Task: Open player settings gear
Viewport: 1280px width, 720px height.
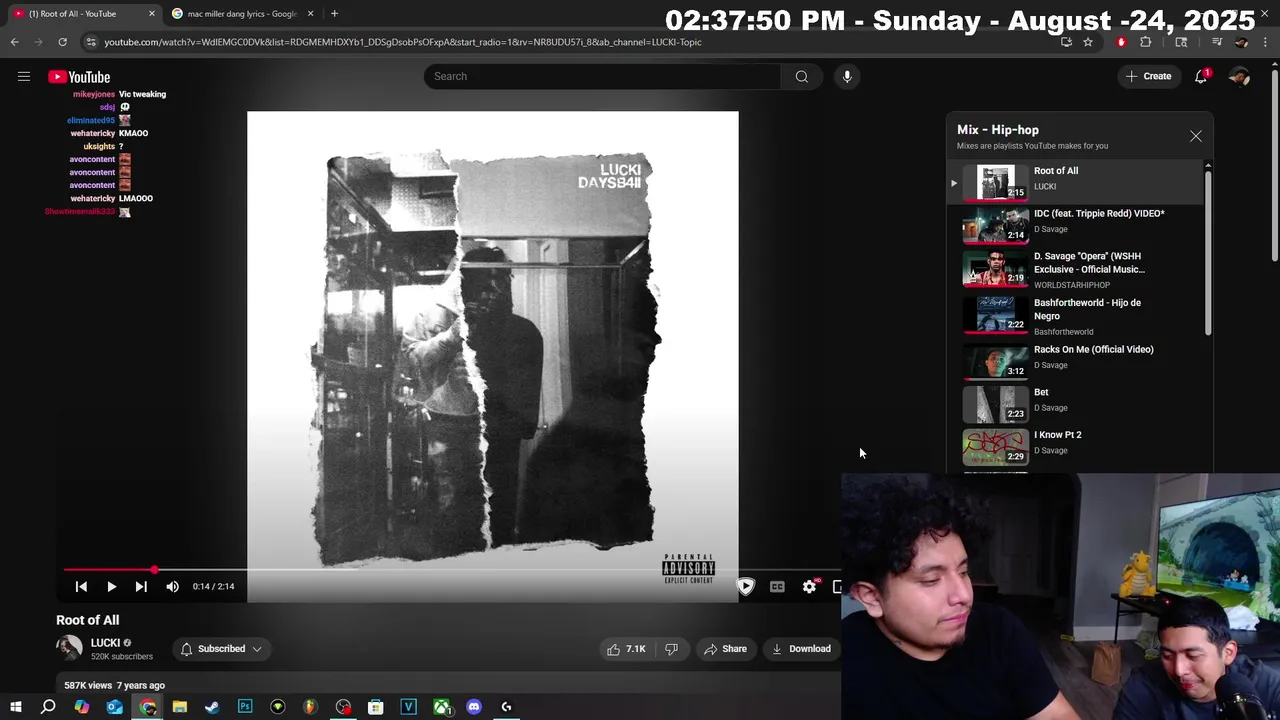Action: [809, 587]
